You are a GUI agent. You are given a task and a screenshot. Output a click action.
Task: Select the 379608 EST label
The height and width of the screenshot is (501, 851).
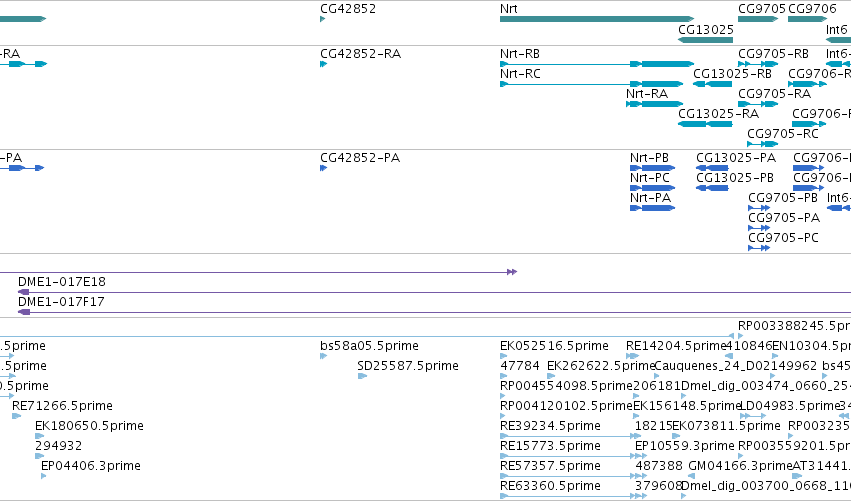coord(658,486)
